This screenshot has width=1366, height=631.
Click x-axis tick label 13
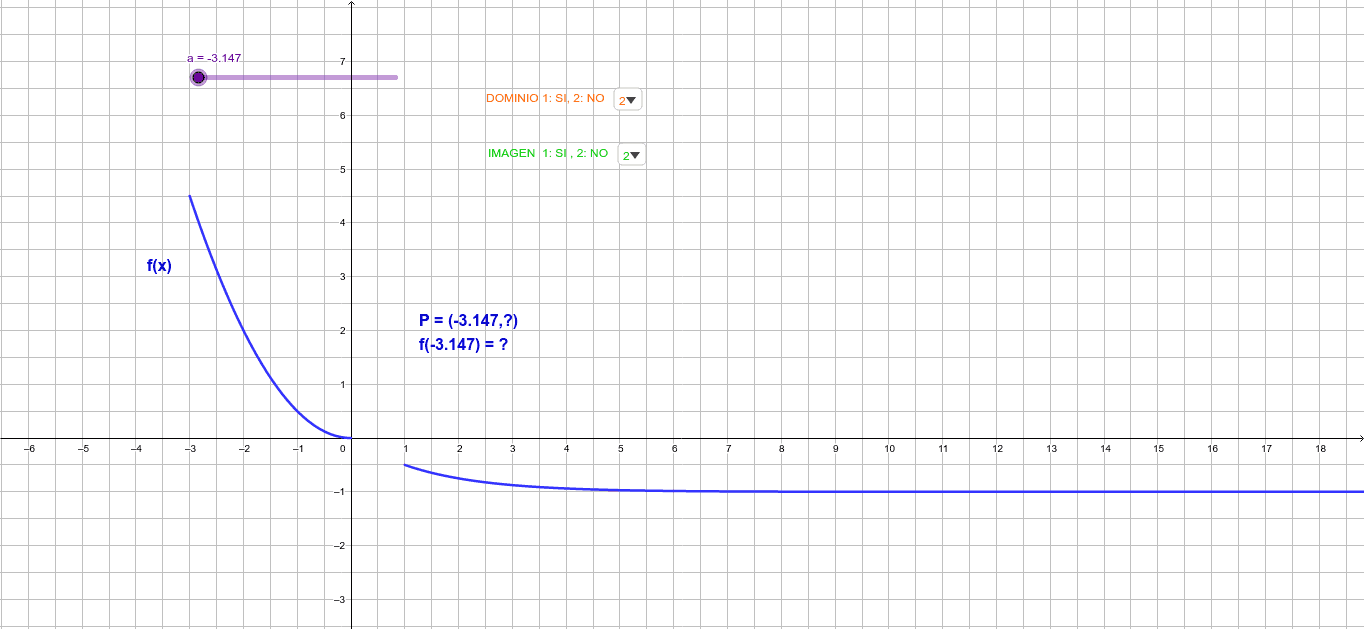click(x=1051, y=449)
